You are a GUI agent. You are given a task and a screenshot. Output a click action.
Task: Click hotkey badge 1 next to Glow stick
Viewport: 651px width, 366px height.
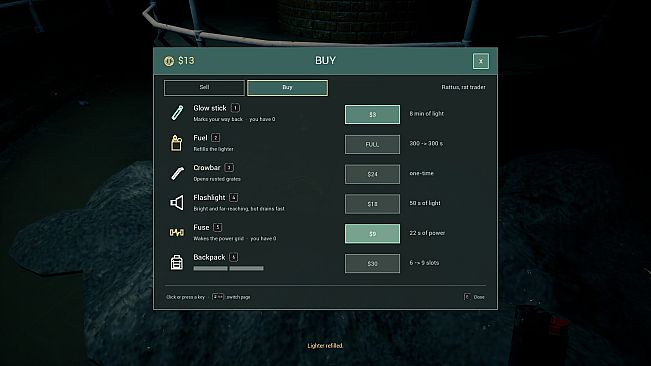pyautogui.click(x=235, y=108)
